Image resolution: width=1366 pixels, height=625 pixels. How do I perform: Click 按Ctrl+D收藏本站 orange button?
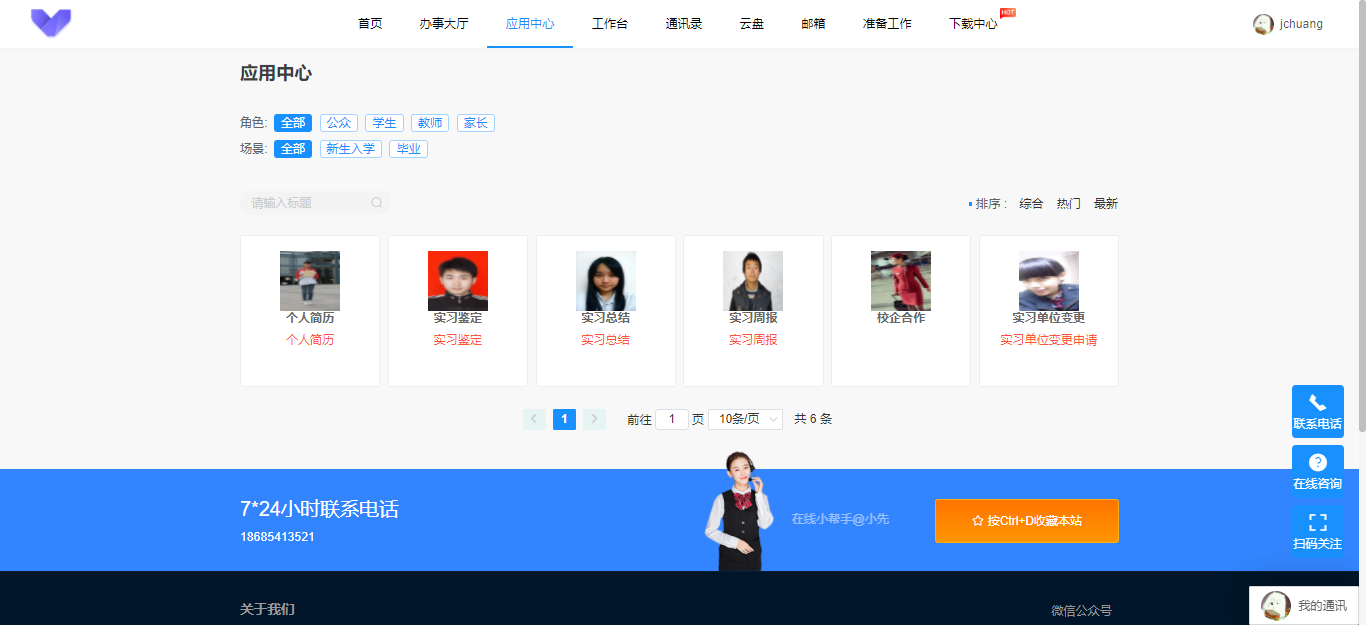1027,521
